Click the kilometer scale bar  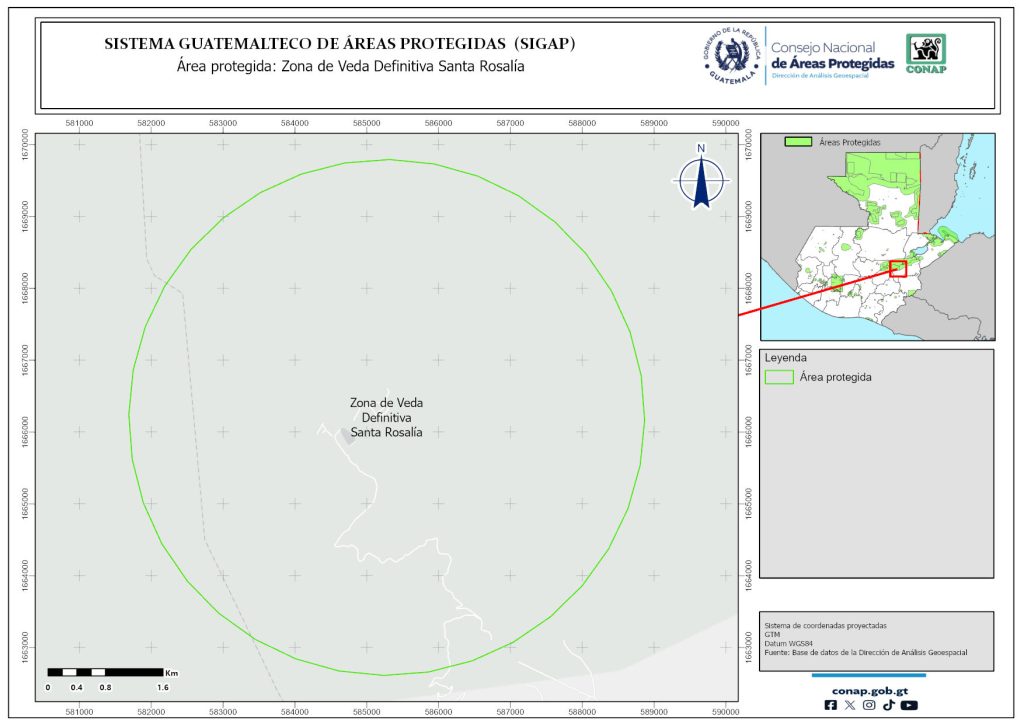105,672
